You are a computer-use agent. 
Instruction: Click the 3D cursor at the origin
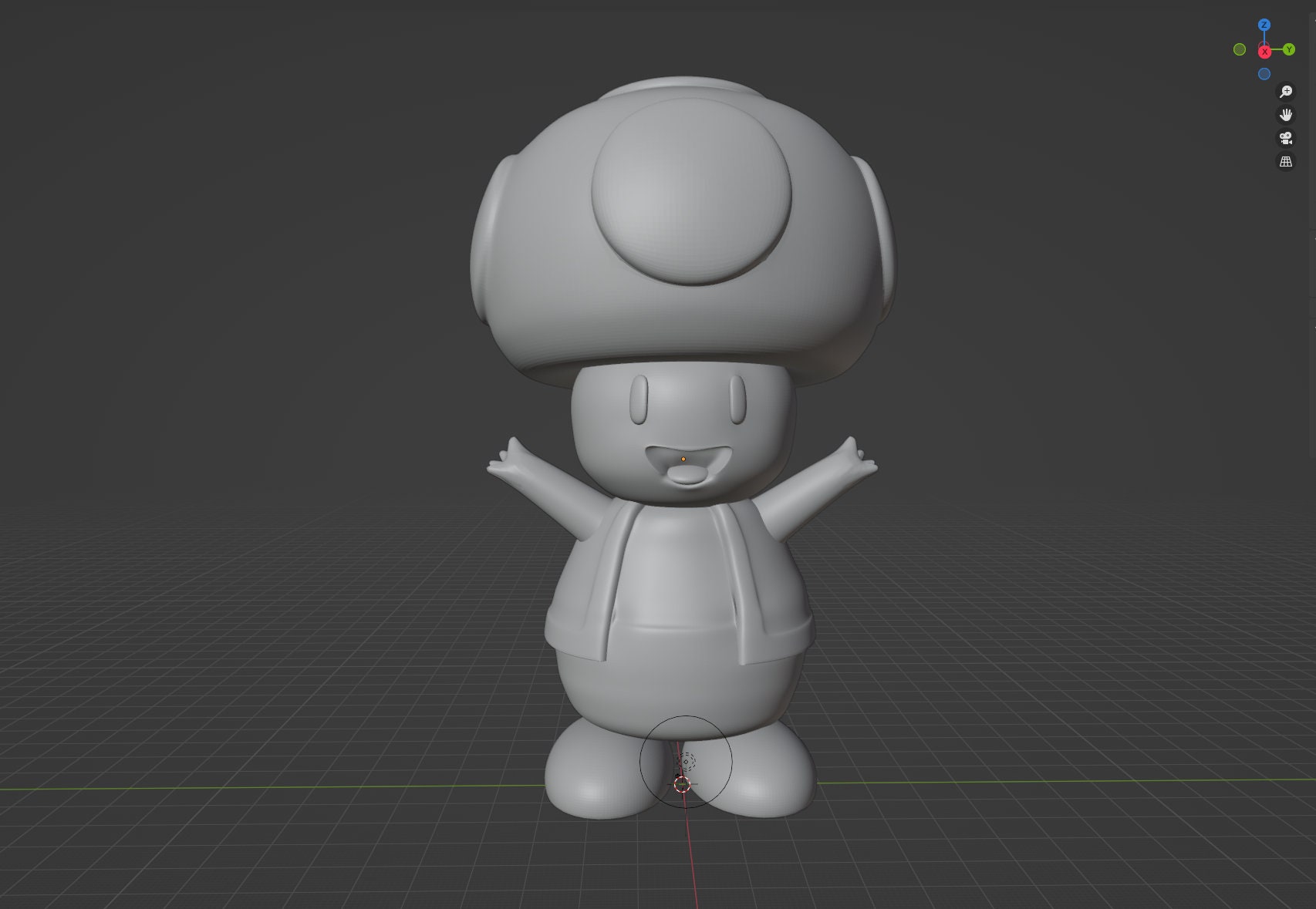tap(682, 785)
